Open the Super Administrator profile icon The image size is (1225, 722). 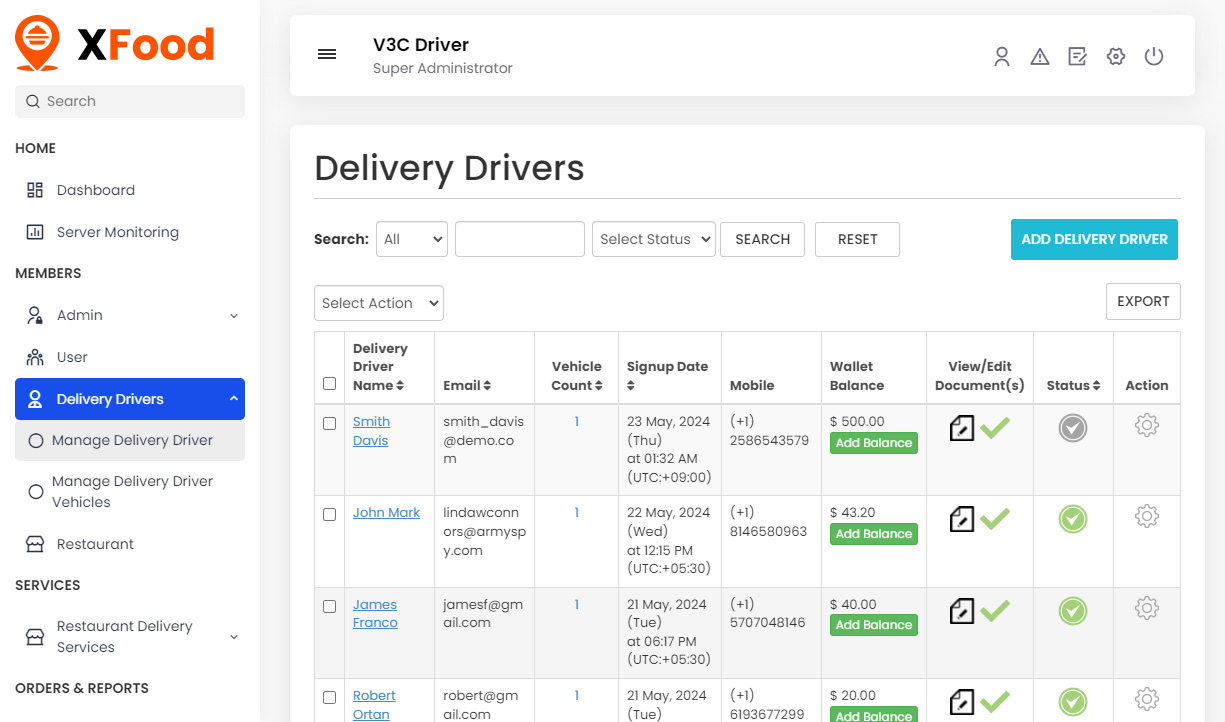pyautogui.click(x=1002, y=56)
